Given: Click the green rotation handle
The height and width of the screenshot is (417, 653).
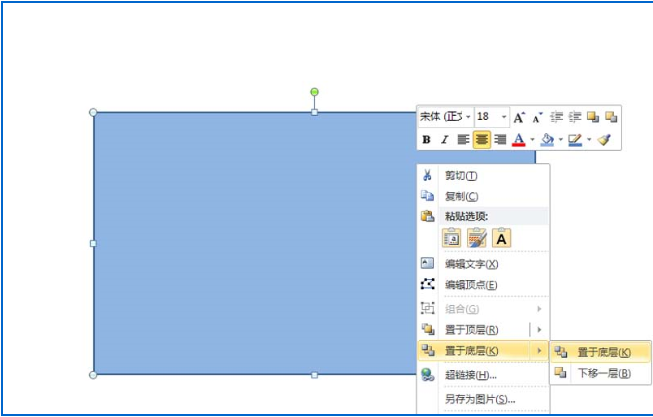Looking at the screenshot, I should click(314, 92).
